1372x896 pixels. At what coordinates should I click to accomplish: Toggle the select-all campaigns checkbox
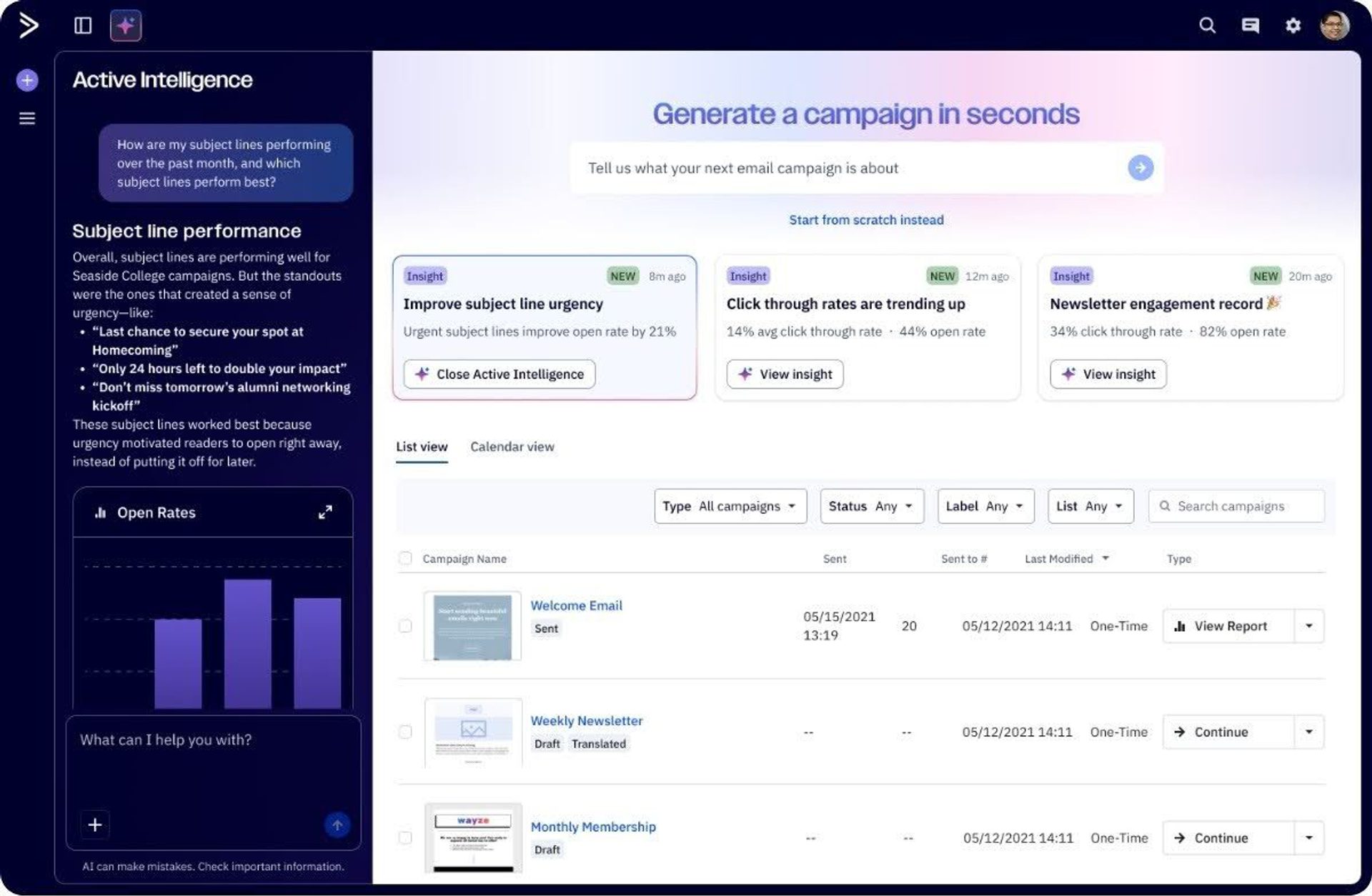tap(405, 558)
